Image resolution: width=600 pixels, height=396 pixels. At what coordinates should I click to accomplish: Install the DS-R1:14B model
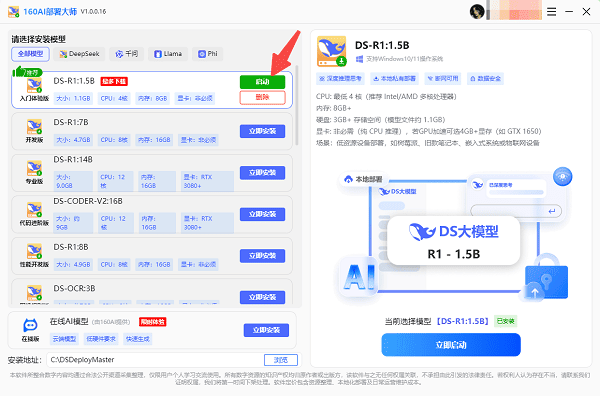pyautogui.click(x=262, y=173)
